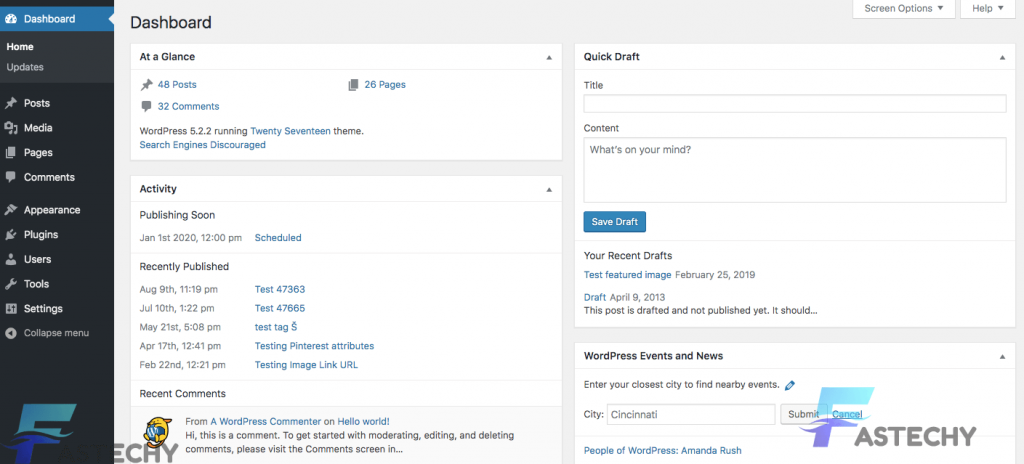Screen dimensions: 1024x464
Task: Open the 26 Pages link
Action: (385, 85)
